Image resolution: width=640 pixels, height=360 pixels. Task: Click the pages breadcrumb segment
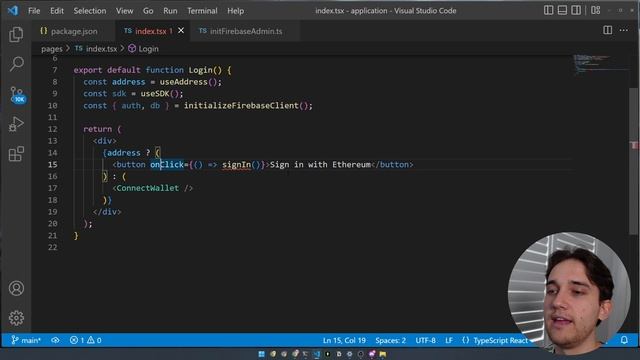[x=52, y=49]
